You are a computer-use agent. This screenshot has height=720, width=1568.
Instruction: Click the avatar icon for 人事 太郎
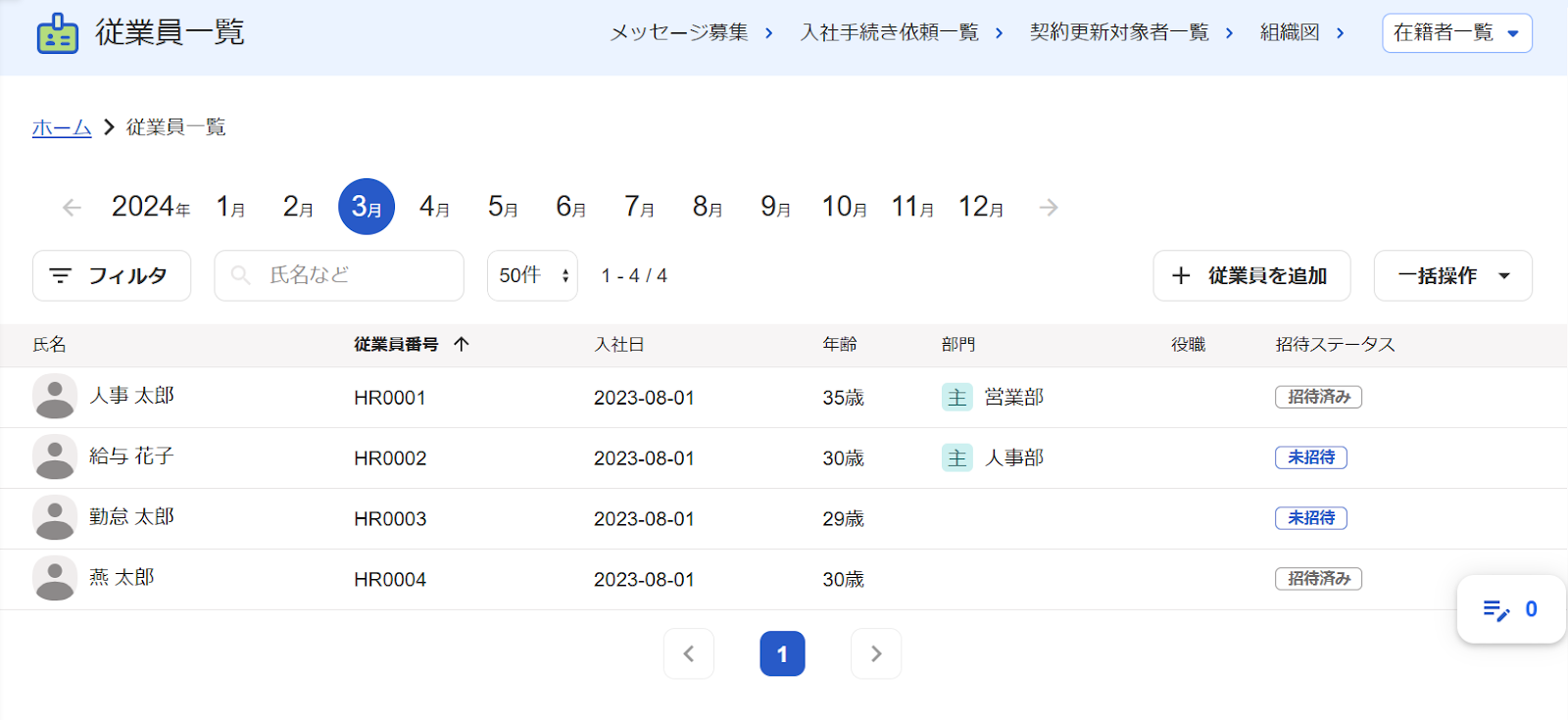tap(55, 397)
